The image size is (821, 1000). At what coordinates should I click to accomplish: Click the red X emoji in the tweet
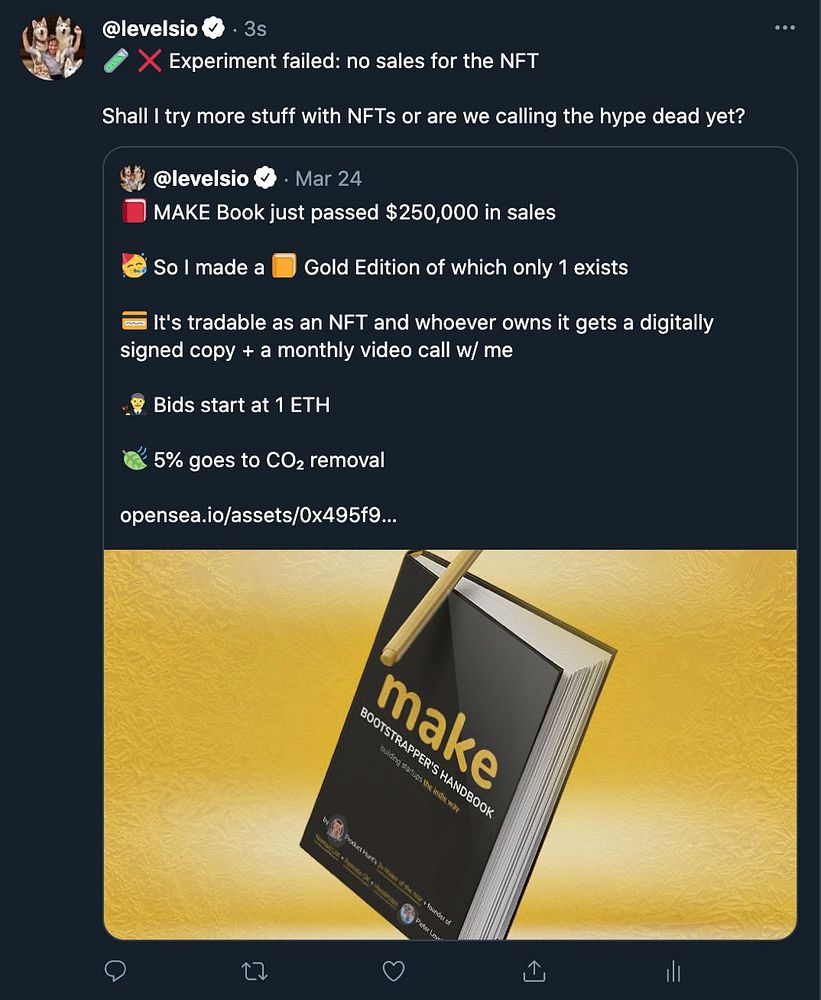[x=150, y=61]
